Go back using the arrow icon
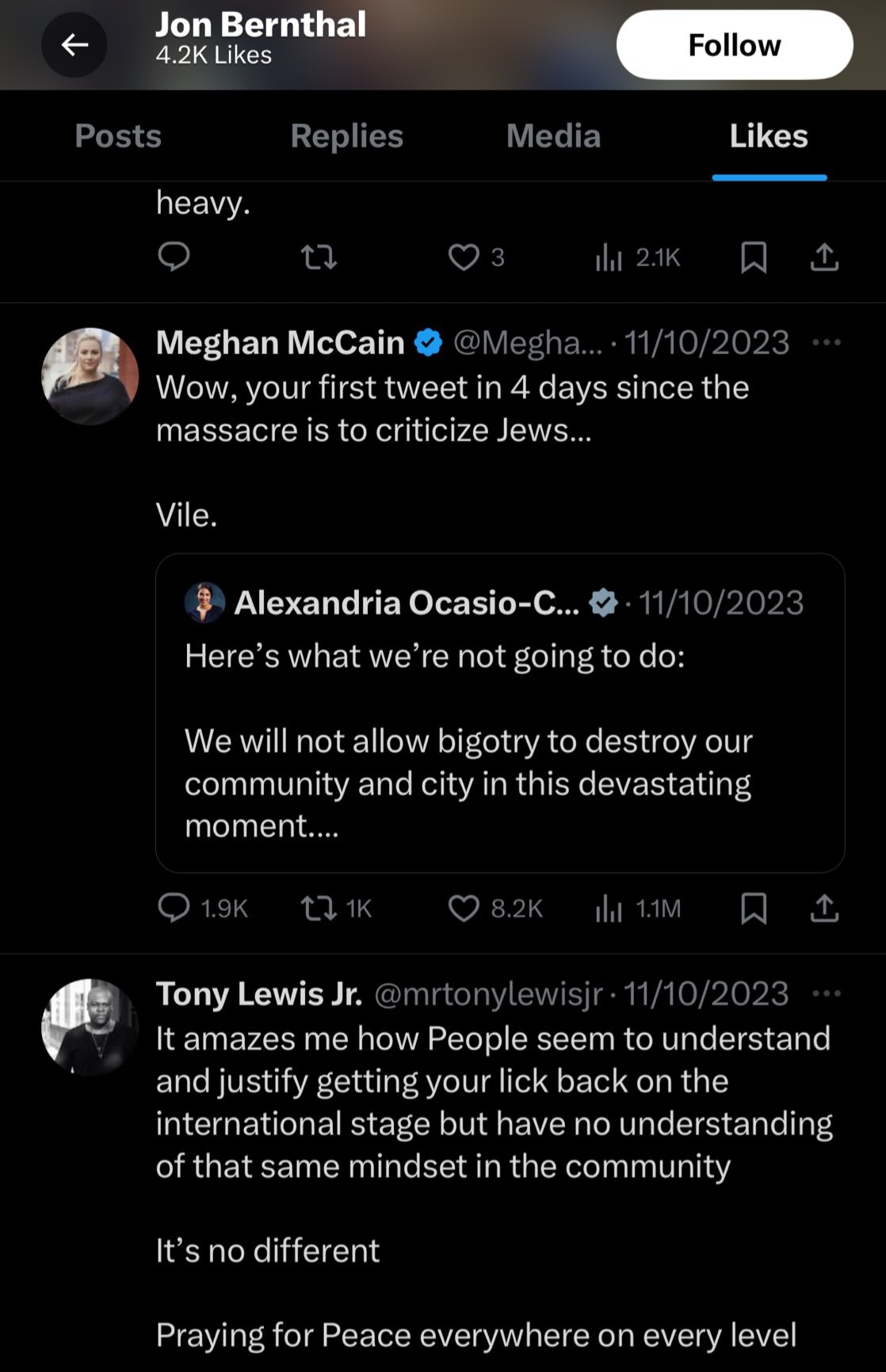This screenshot has height=1372, width=886. pyautogui.click(x=74, y=44)
